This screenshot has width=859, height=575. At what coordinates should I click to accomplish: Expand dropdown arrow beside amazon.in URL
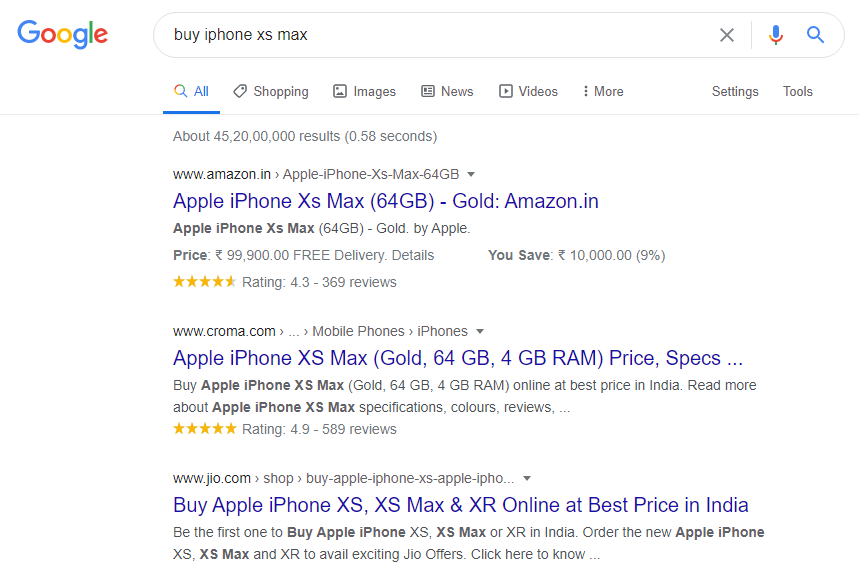coord(471,175)
